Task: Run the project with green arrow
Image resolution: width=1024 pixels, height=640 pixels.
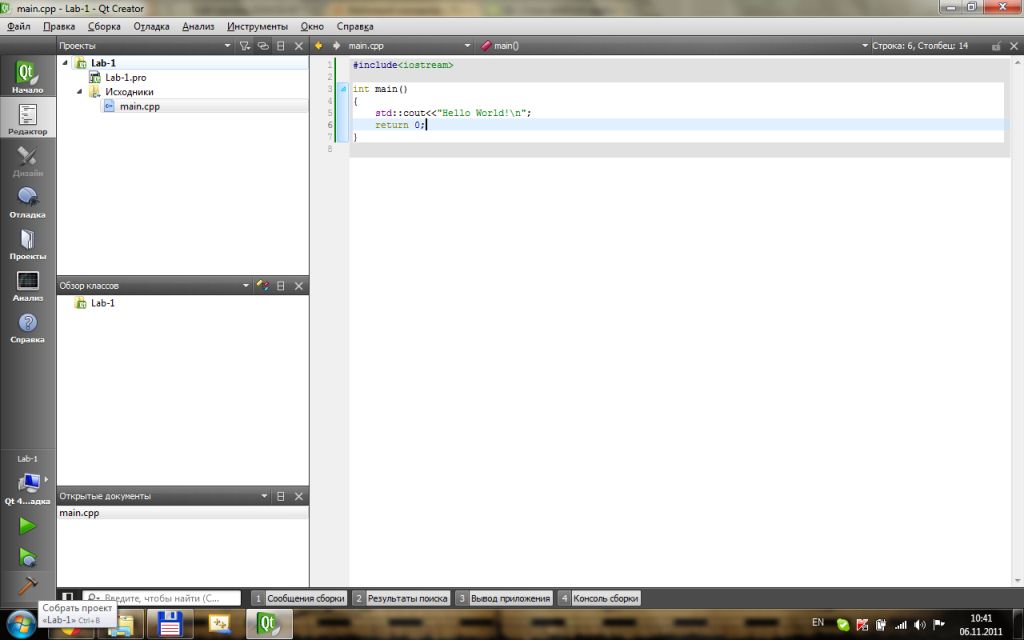Action: (x=27, y=526)
